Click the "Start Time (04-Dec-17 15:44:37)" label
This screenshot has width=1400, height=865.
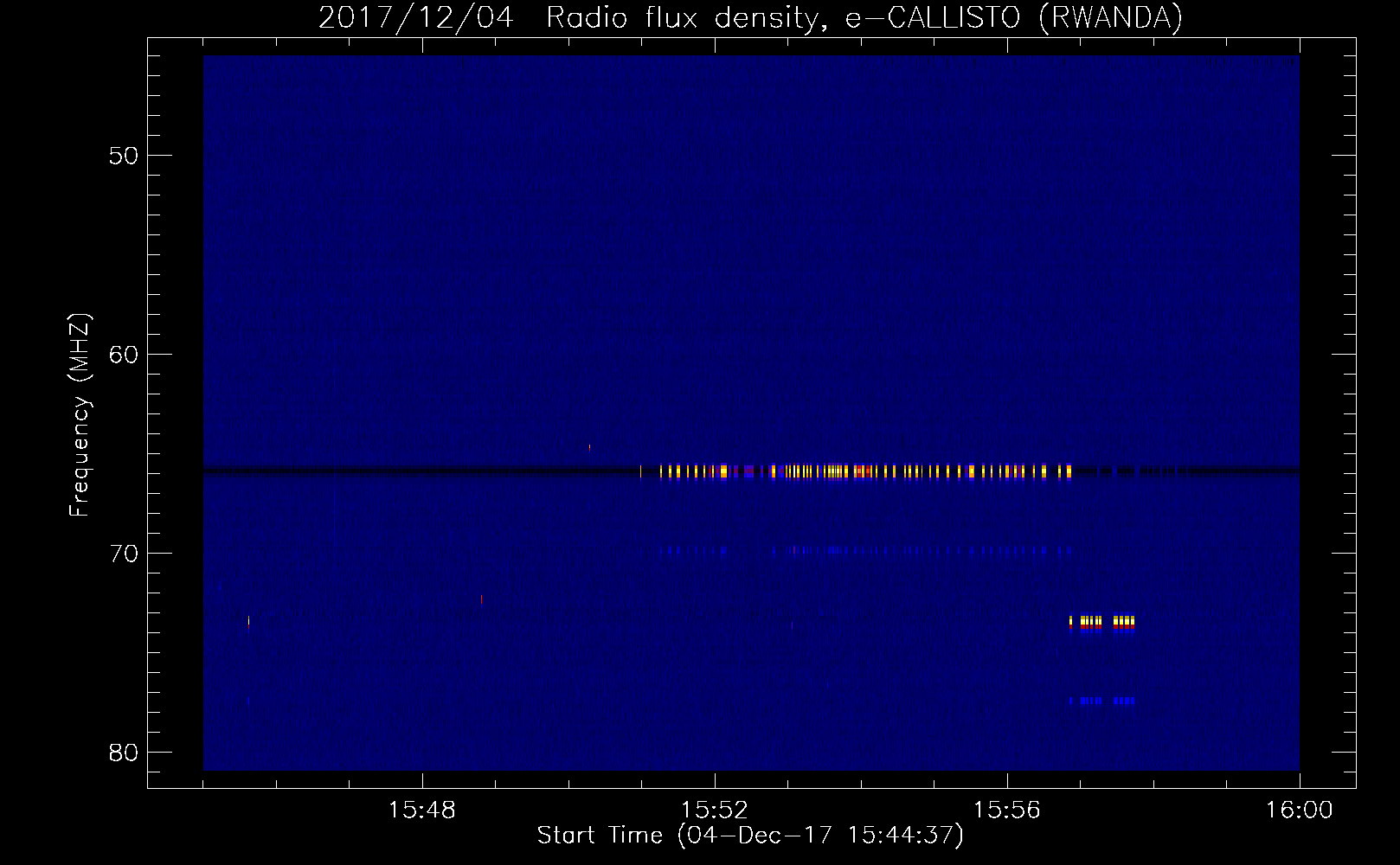coord(750,835)
